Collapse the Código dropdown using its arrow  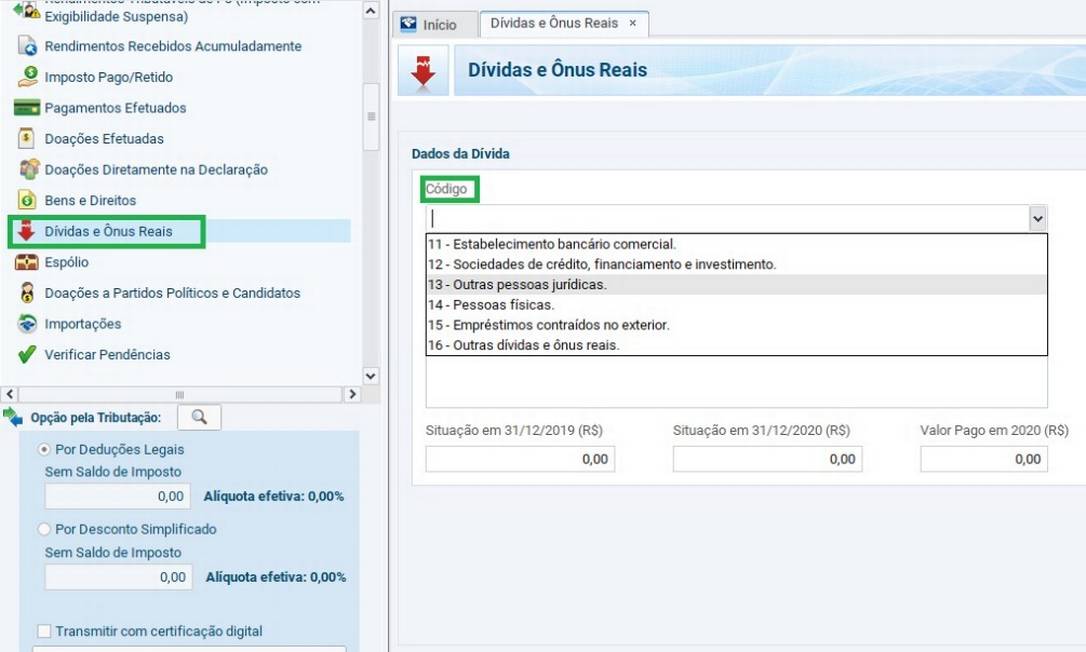pyautogui.click(x=1037, y=218)
